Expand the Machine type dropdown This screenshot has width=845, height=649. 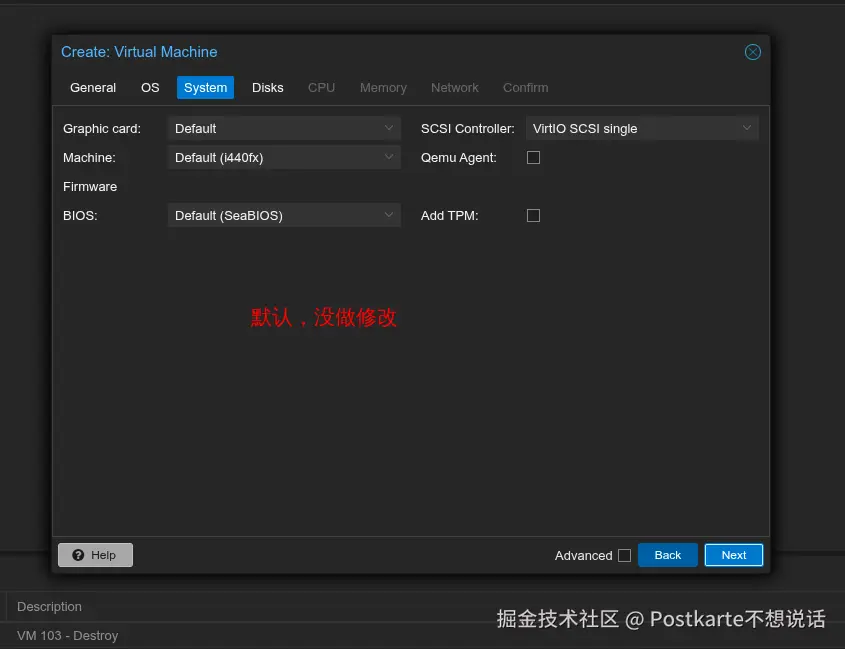coord(284,157)
